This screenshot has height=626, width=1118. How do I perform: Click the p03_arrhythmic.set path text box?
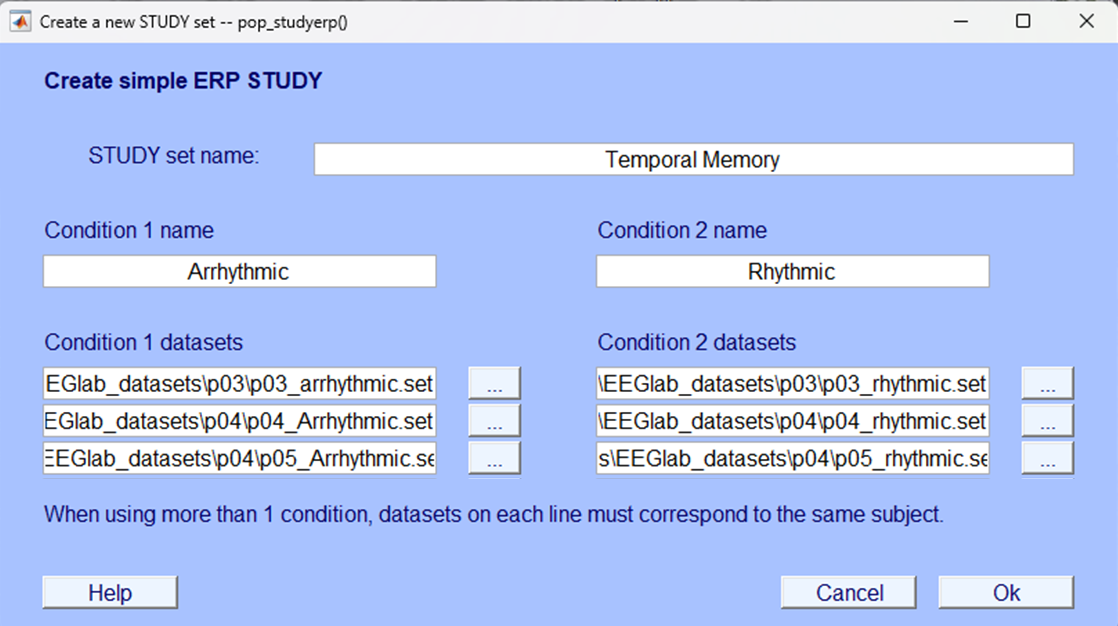240,382
